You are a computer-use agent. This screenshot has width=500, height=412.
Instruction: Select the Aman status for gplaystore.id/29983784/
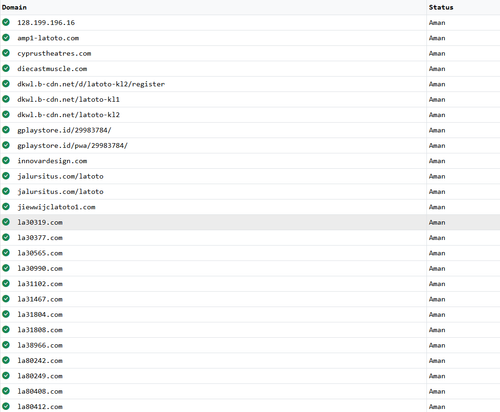pos(437,130)
